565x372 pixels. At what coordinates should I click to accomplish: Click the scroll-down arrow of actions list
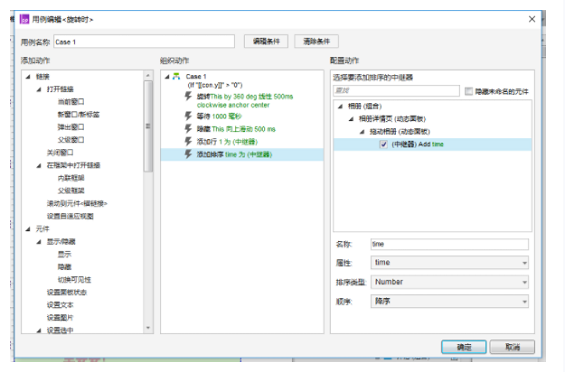pyautogui.click(x=148, y=328)
